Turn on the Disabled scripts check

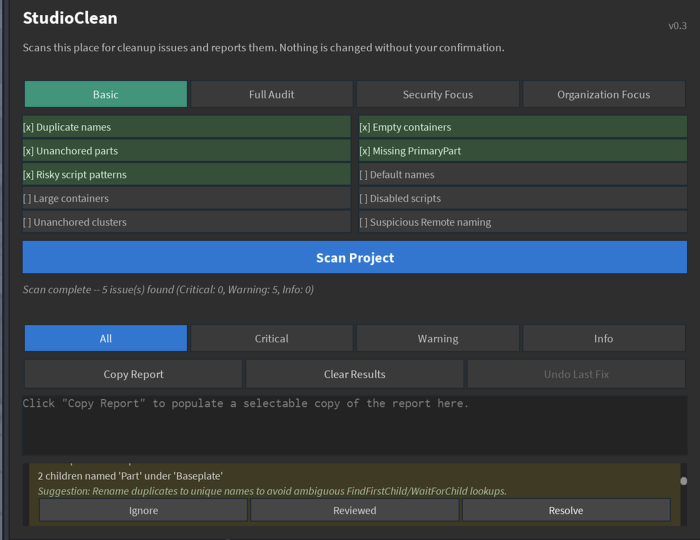coord(523,198)
